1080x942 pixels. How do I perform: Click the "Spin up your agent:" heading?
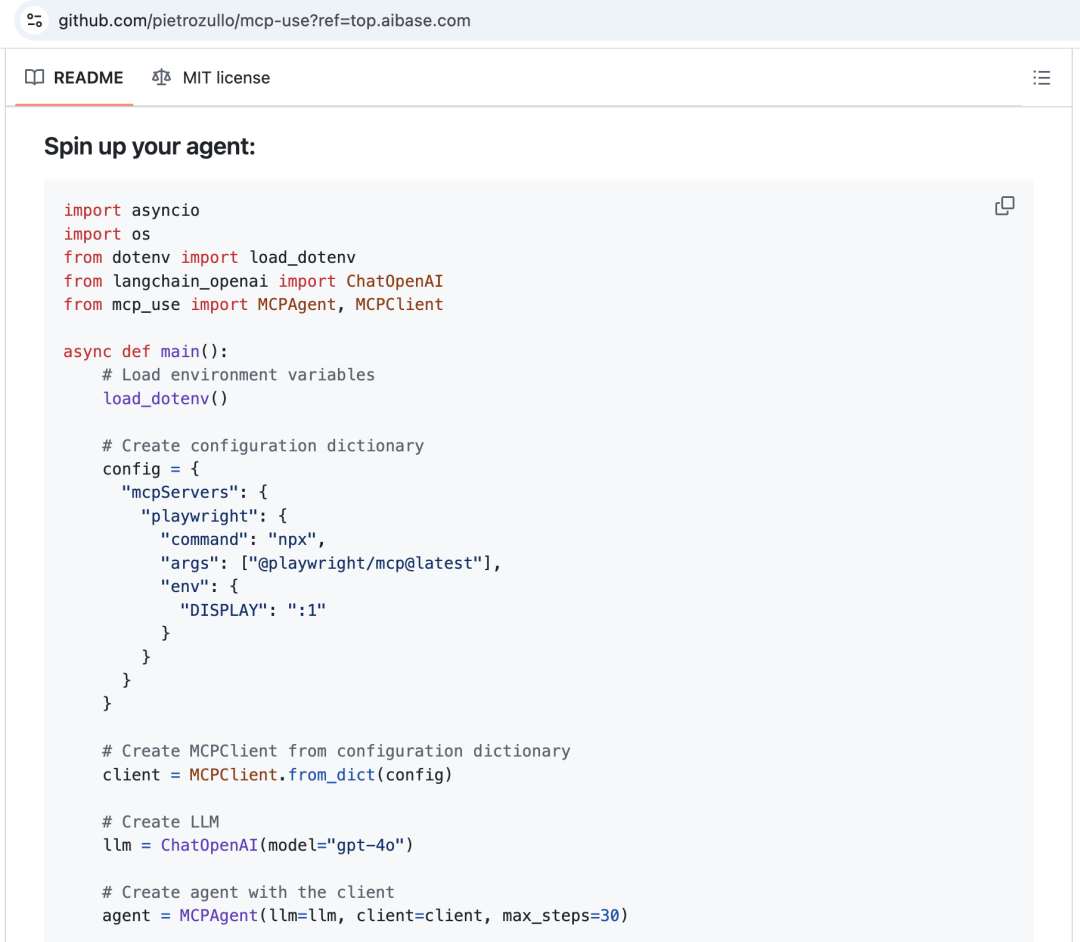pos(150,147)
